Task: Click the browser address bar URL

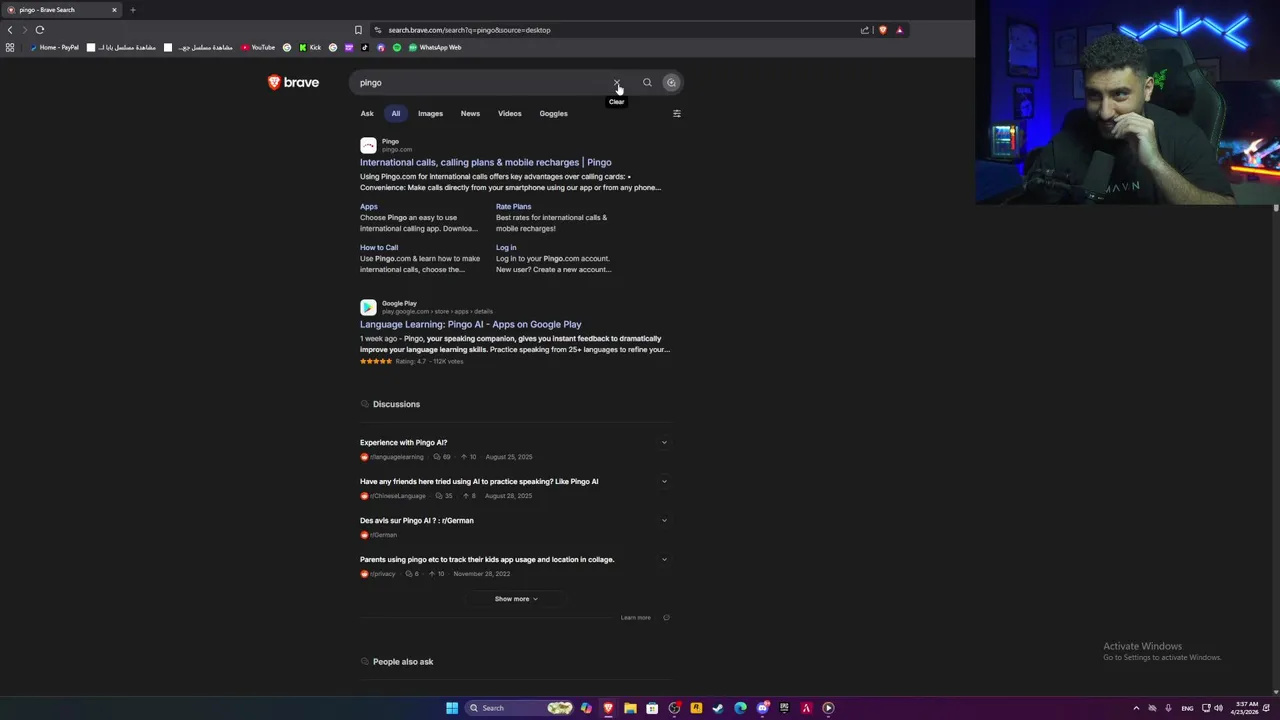Action: tap(469, 30)
